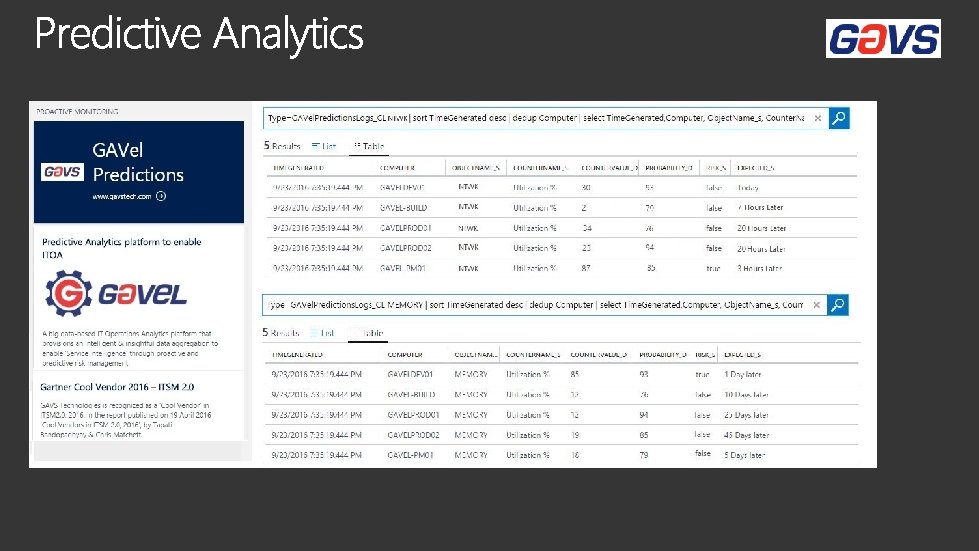Click '5 Days later' expected cell
Image resolution: width=979 pixels, height=551 pixels.
point(744,456)
